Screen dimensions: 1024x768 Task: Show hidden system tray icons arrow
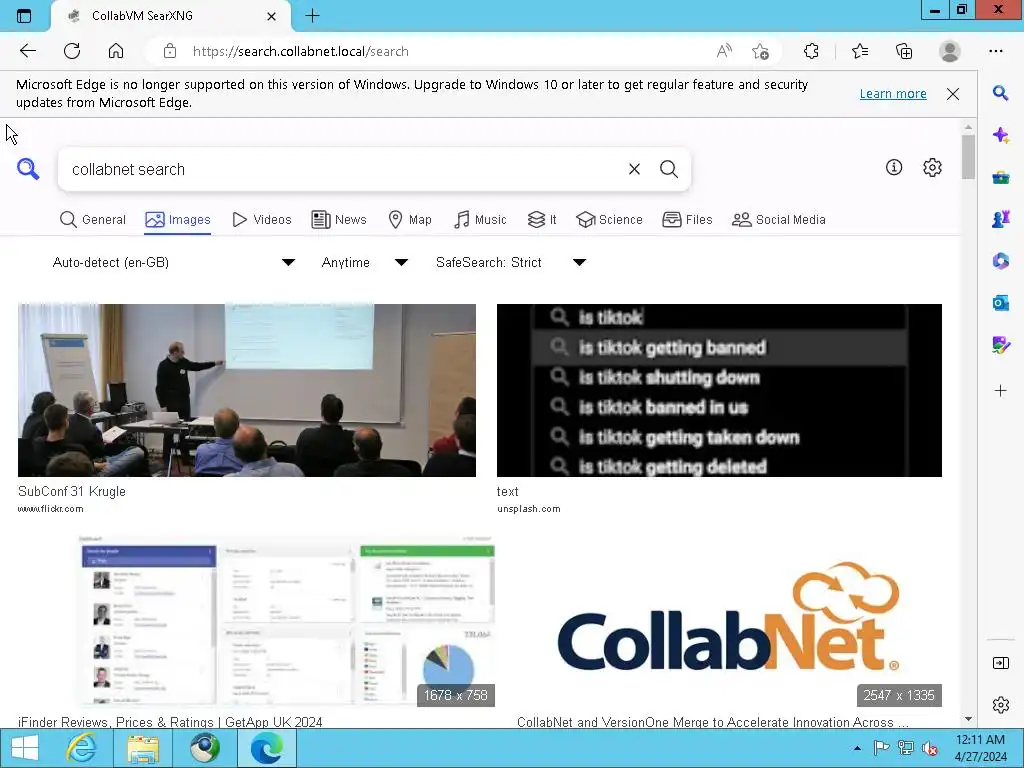[x=857, y=748]
